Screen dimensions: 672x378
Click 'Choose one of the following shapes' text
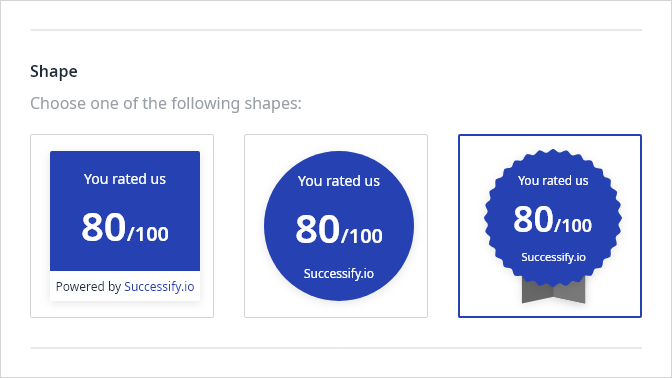click(x=166, y=103)
